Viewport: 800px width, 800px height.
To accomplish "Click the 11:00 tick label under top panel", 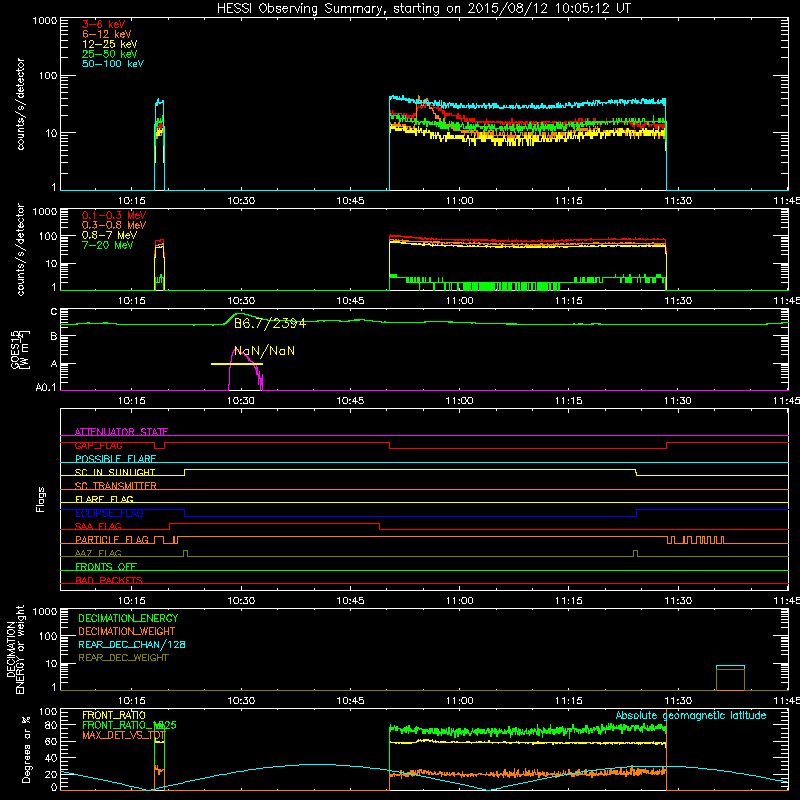I will click(x=459, y=201).
